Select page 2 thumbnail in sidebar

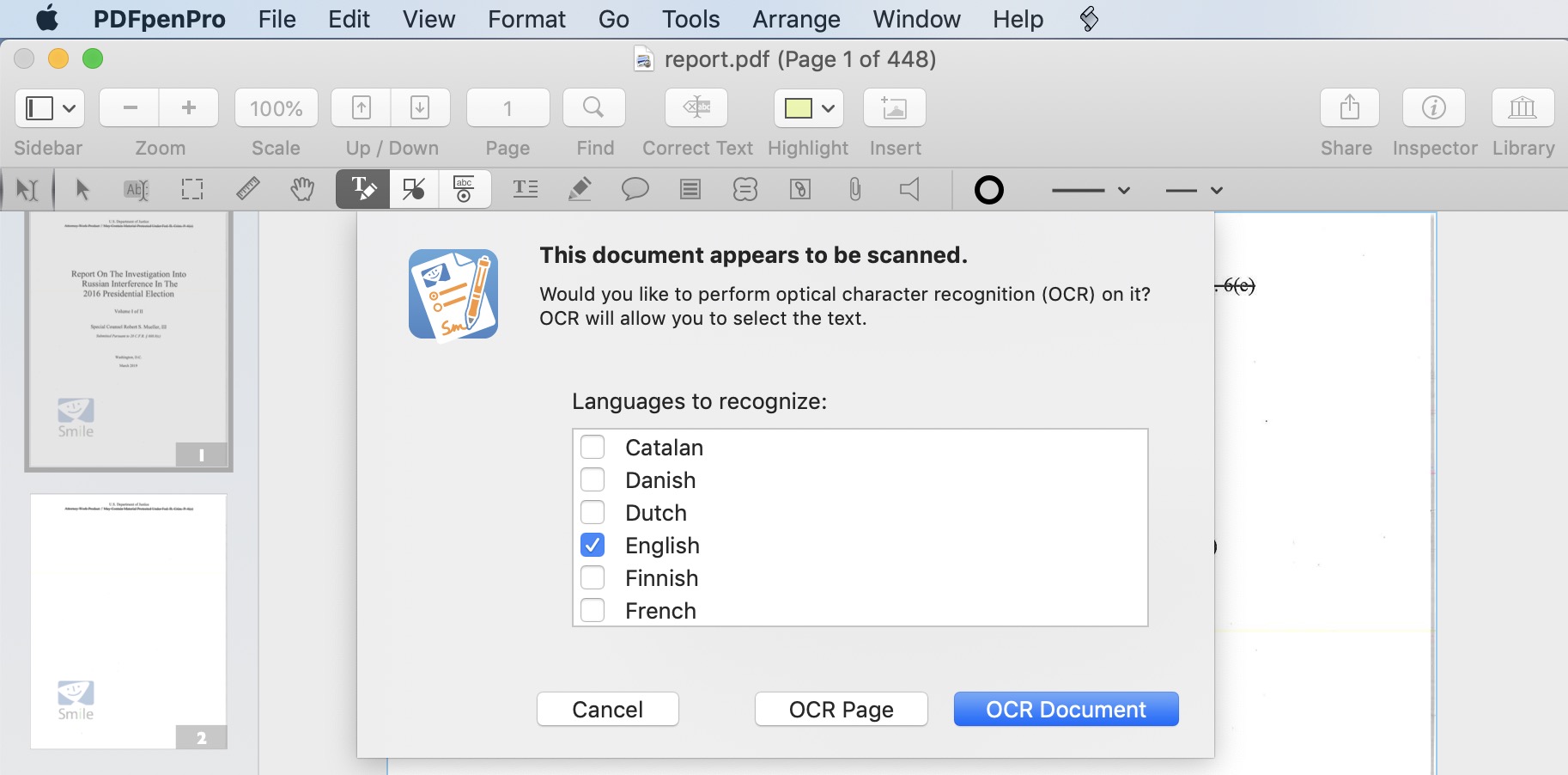pyautogui.click(x=127, y=620)
